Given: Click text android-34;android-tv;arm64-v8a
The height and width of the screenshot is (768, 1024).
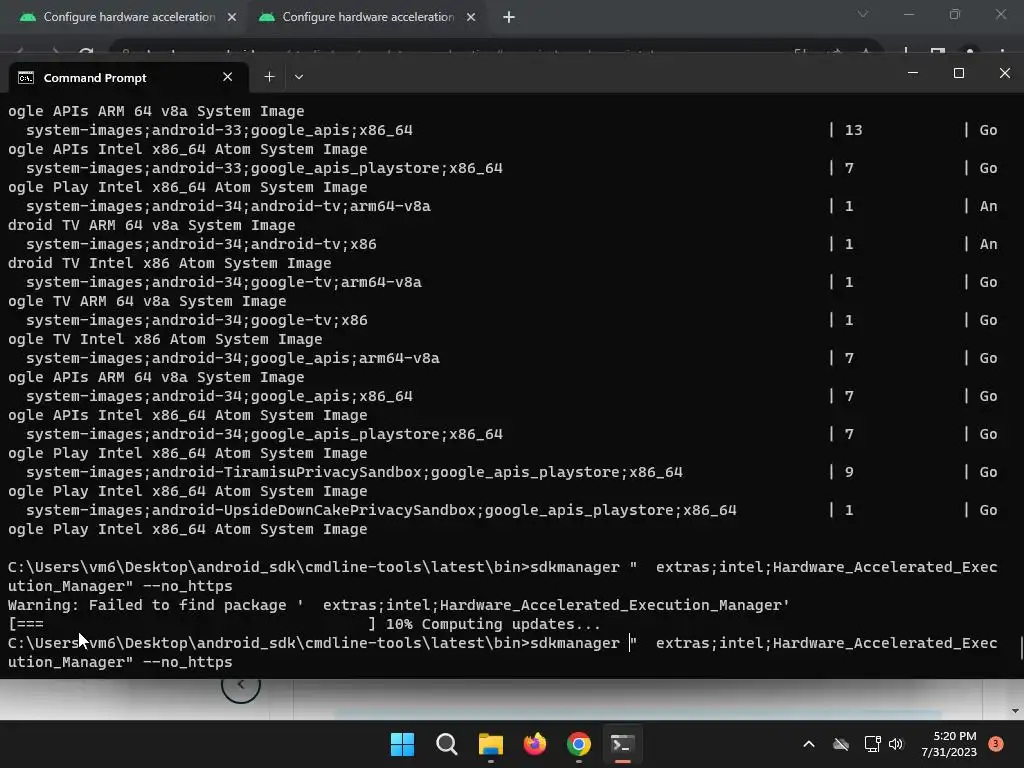Looking at the screenshot, I should [291, 206].
